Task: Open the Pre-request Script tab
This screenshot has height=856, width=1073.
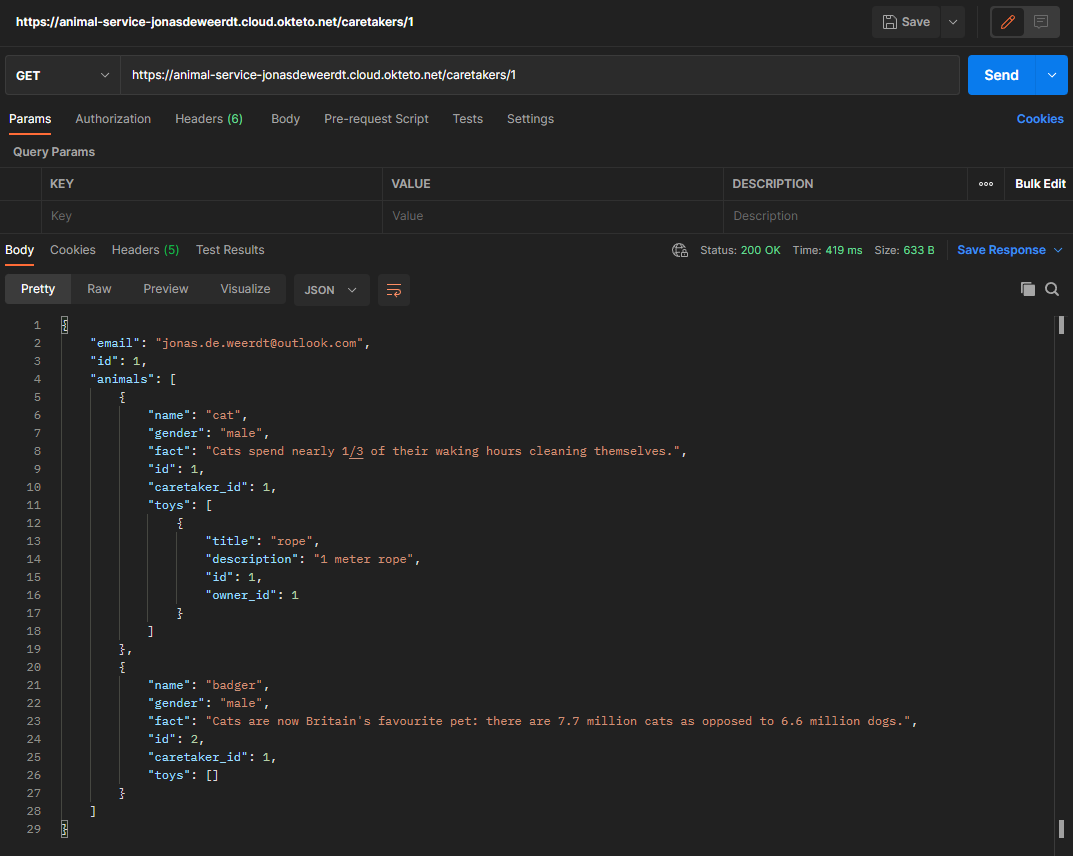Action: pyautogui.click(x=376, y=119)
